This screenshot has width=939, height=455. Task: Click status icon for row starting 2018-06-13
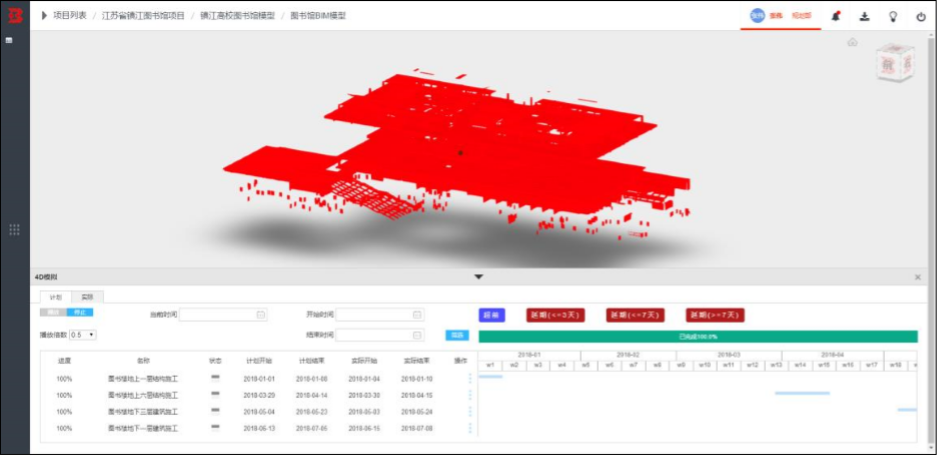tap(216, 427)
